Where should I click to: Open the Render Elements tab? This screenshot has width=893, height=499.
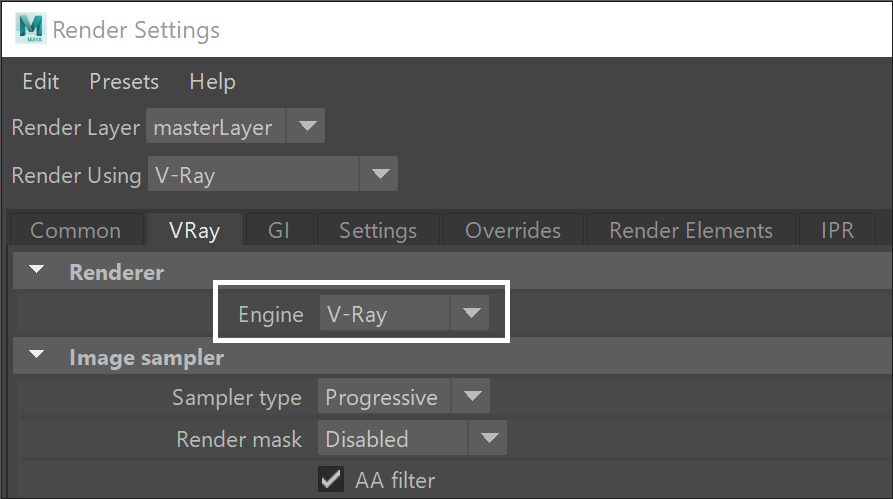(691, 230)
